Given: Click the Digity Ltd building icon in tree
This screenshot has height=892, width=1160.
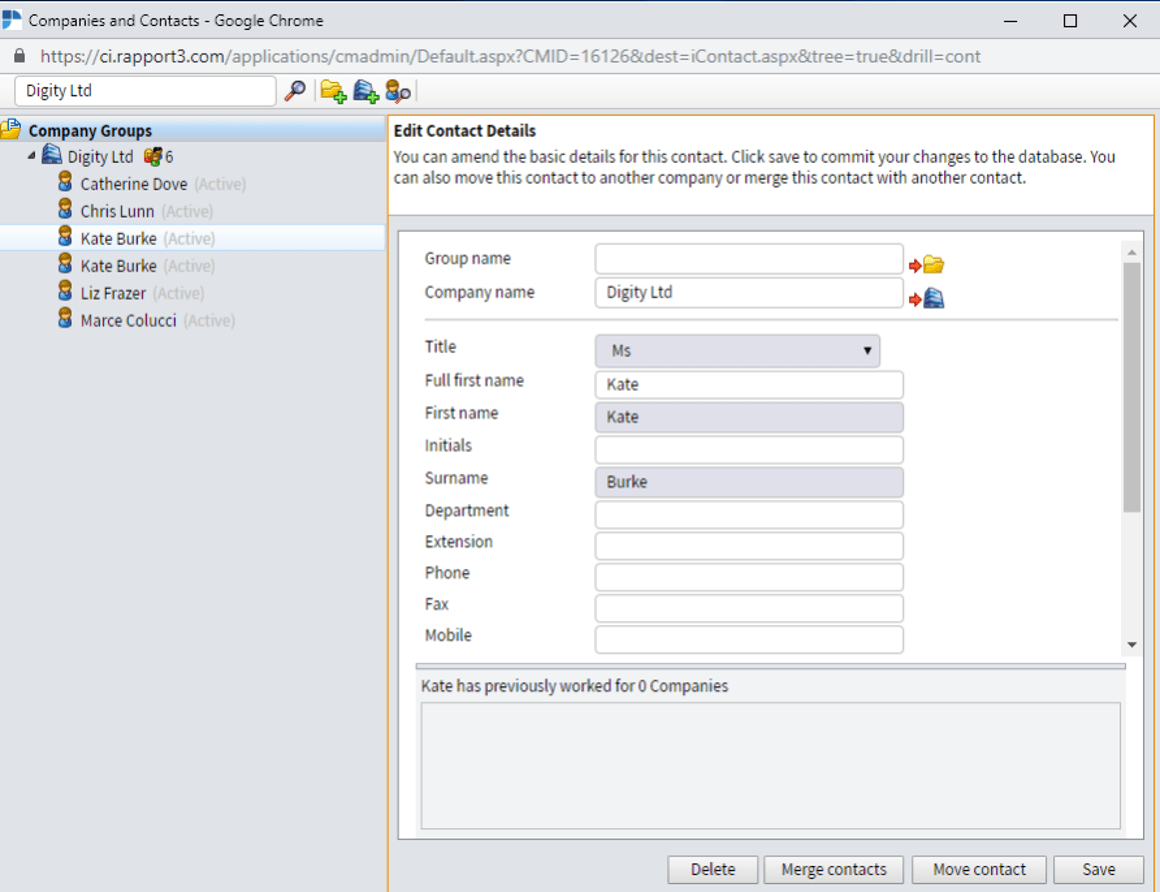Looking at the screenshot, I should (52, 155).
